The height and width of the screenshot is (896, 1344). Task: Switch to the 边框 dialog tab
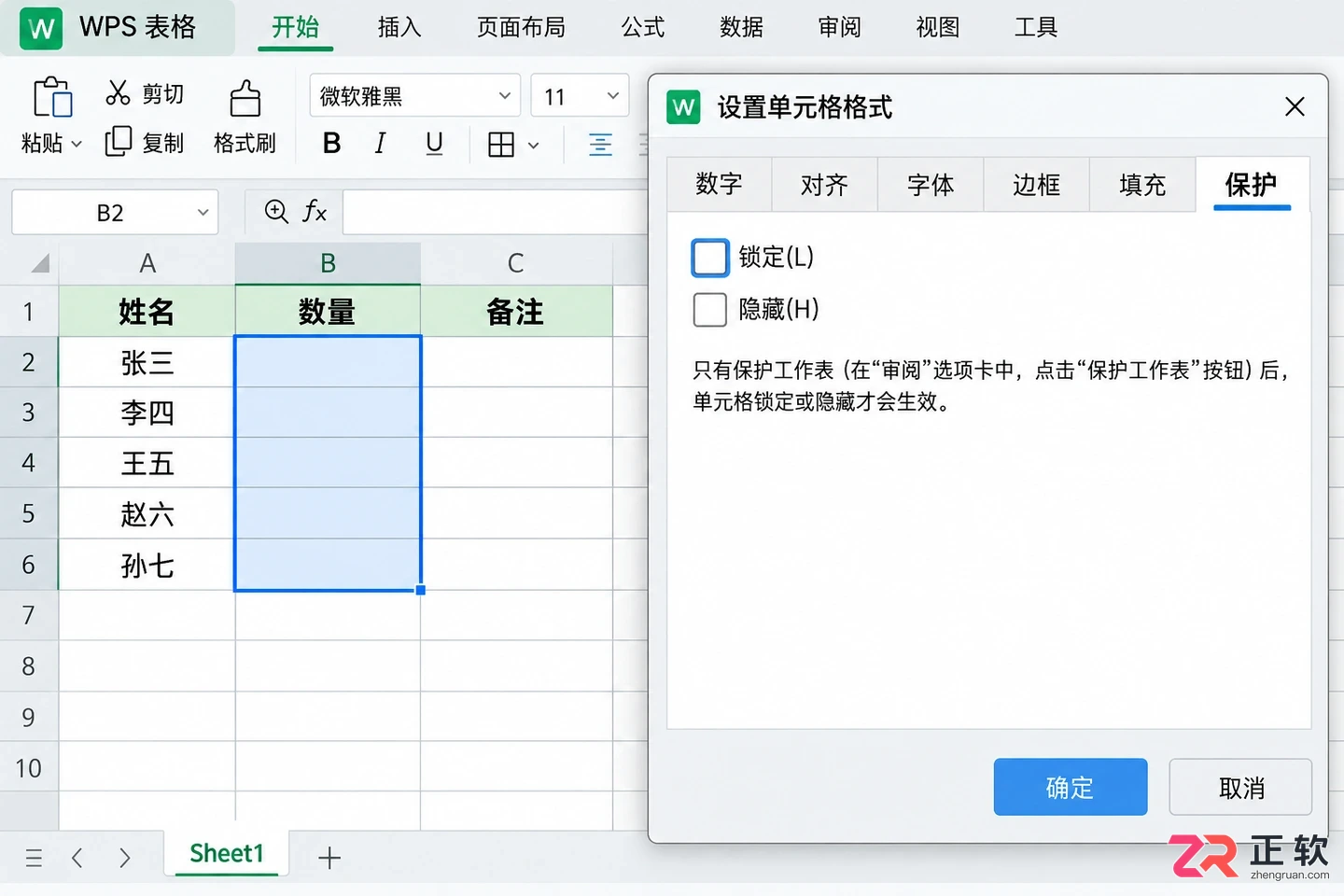tap(1036, 185)
